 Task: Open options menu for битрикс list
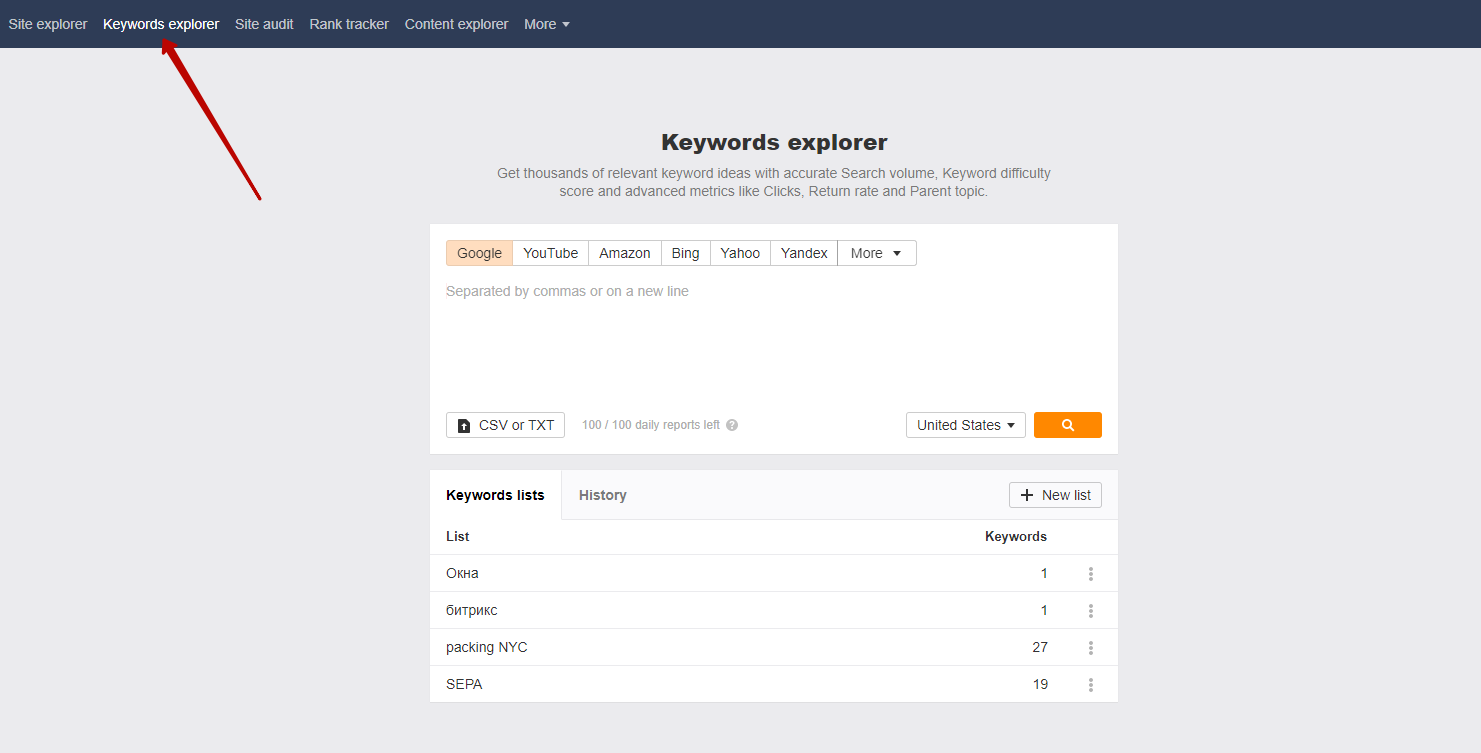pos(1090,611)
